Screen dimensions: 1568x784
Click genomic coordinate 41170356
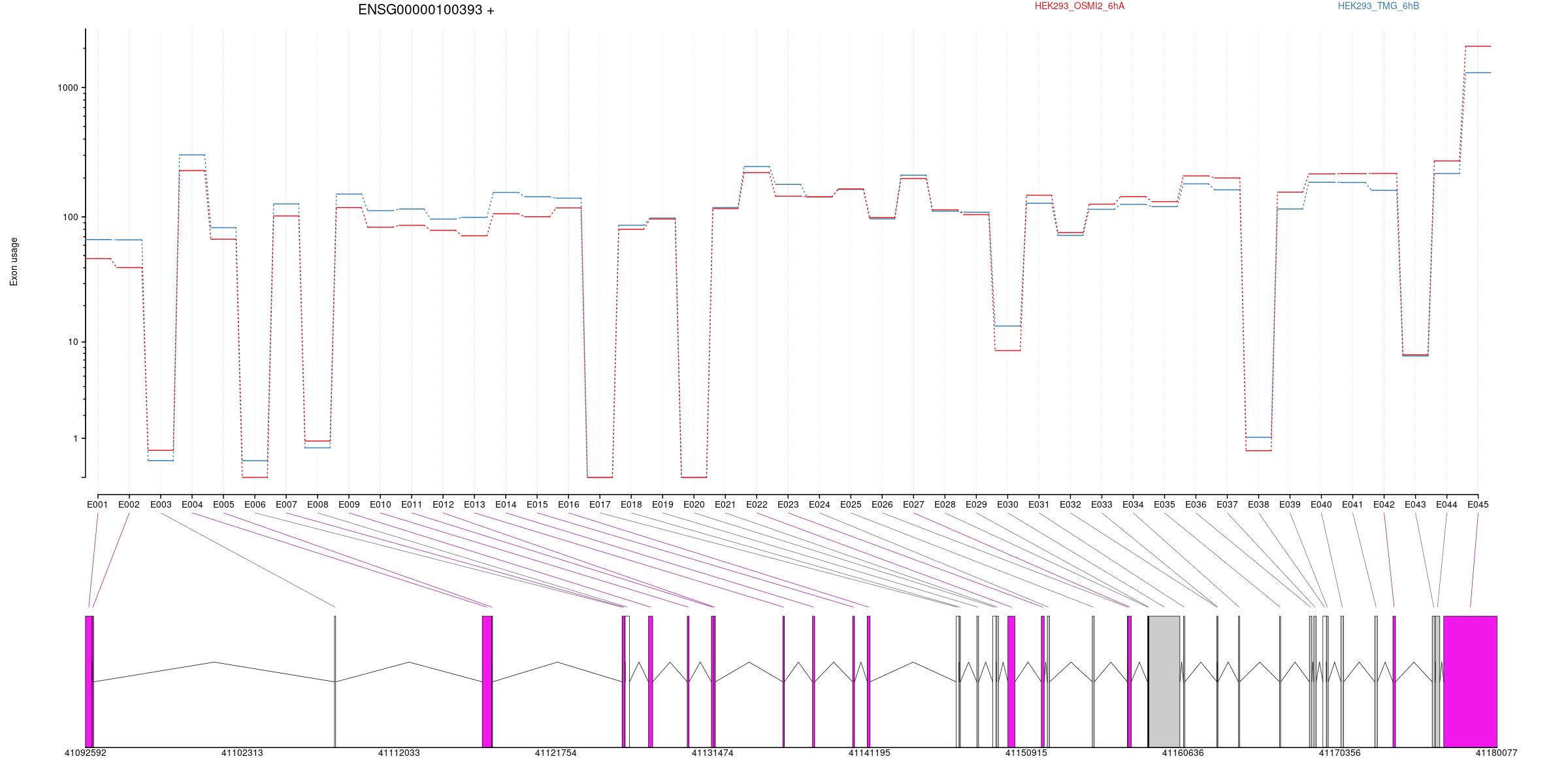[1340, 753]
